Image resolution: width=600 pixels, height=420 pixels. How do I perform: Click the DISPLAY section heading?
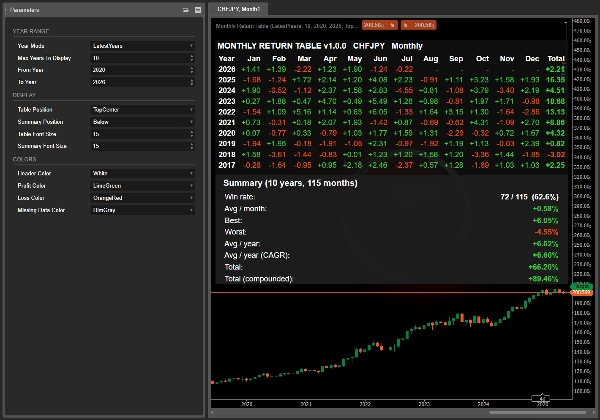tap(24, 95)
